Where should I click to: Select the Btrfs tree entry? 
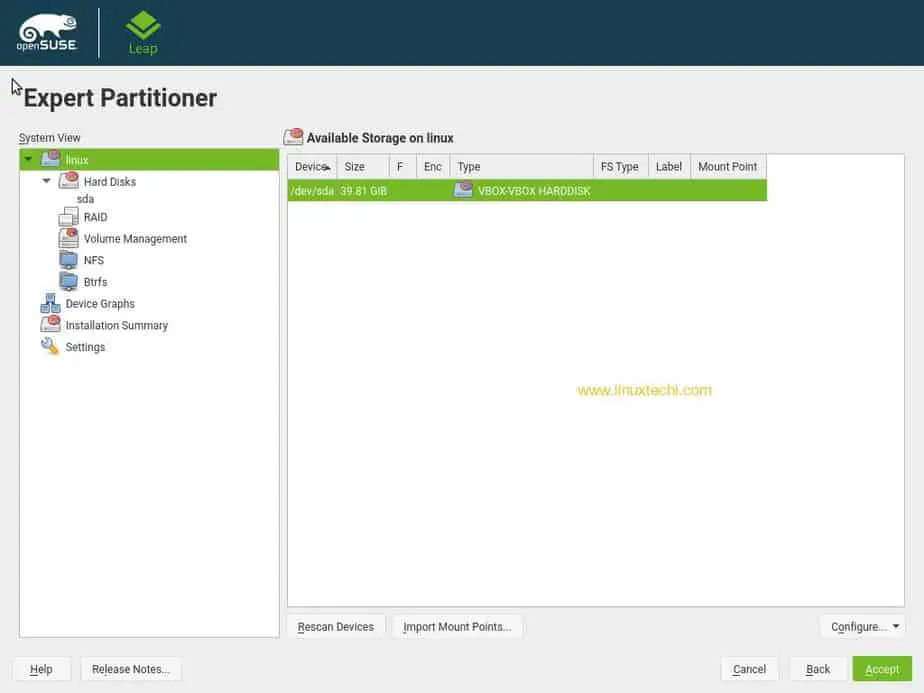(x=95, y=282)
